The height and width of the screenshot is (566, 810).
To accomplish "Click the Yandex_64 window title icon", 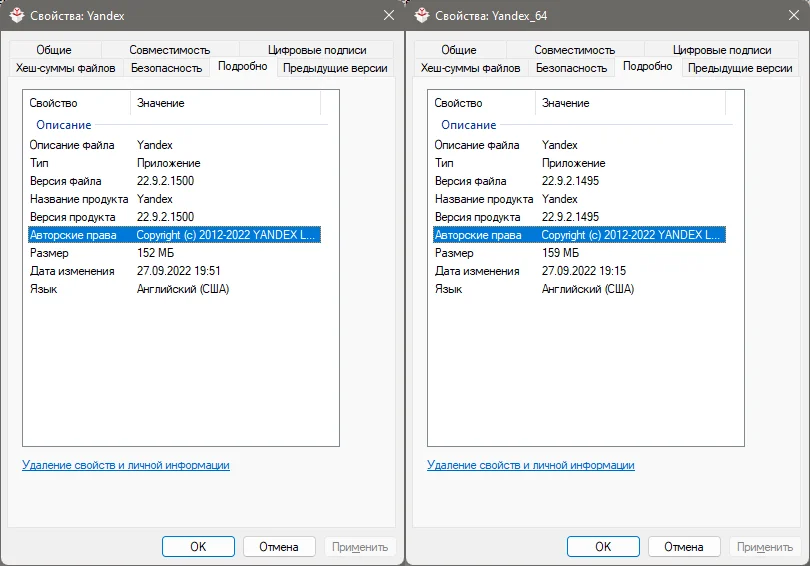I will (422, 15).
